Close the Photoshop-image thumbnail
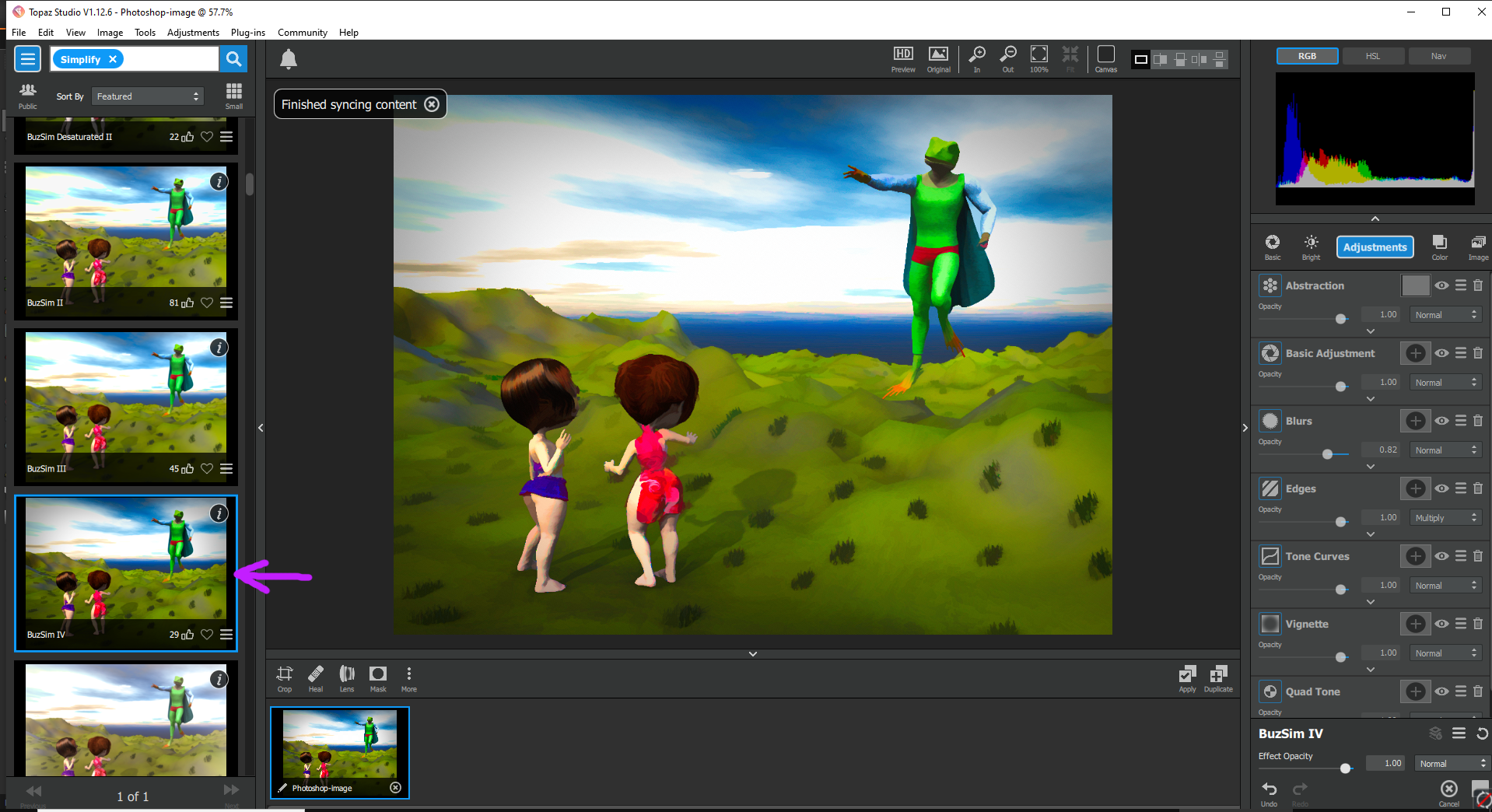The height and width of the screenshot is (812, 1492). [395, 788]
